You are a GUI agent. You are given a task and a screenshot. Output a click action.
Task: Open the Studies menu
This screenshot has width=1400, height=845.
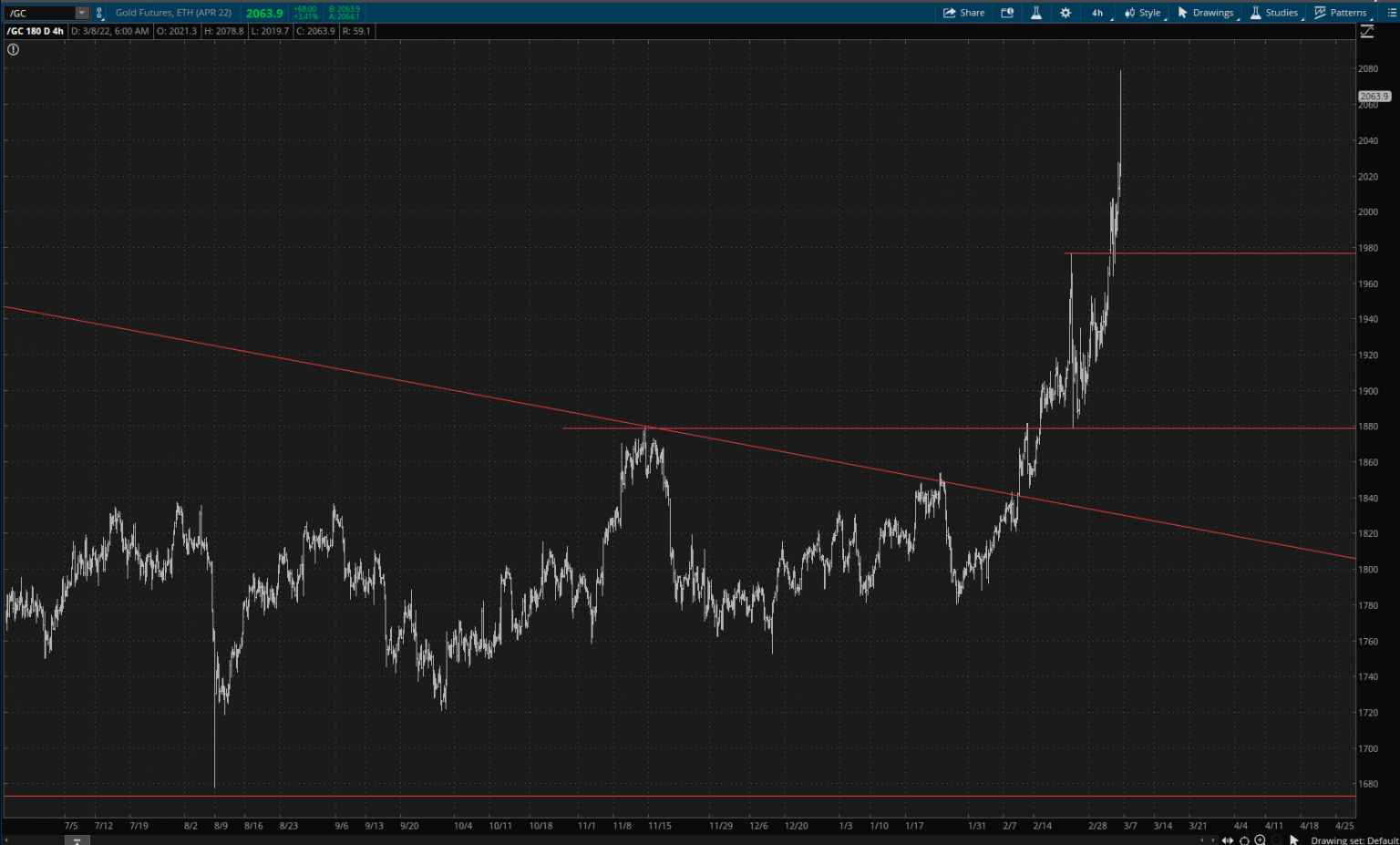[x=1274, y=13]
